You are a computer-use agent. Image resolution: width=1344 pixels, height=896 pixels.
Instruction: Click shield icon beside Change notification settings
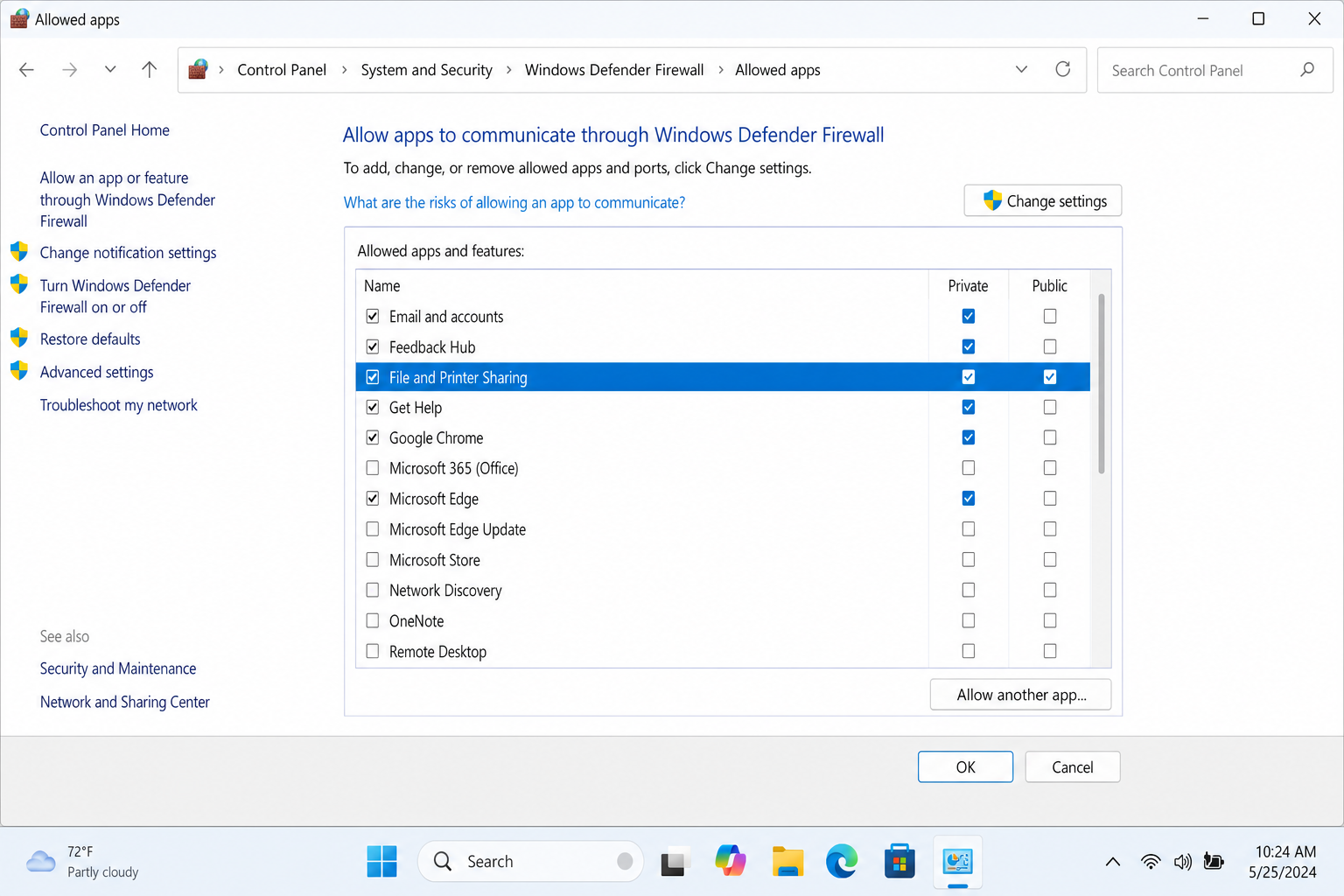click(x=19, y=252)
